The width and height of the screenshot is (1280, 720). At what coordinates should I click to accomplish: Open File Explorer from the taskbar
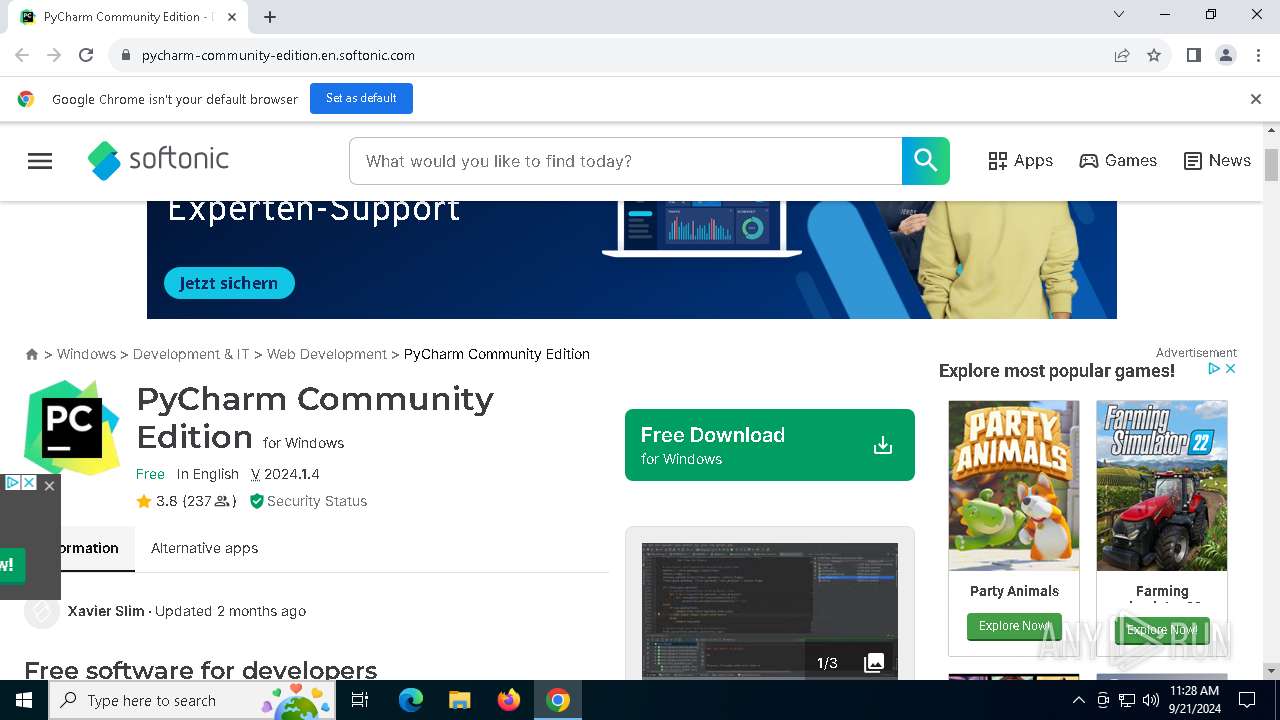coord(459,700)
